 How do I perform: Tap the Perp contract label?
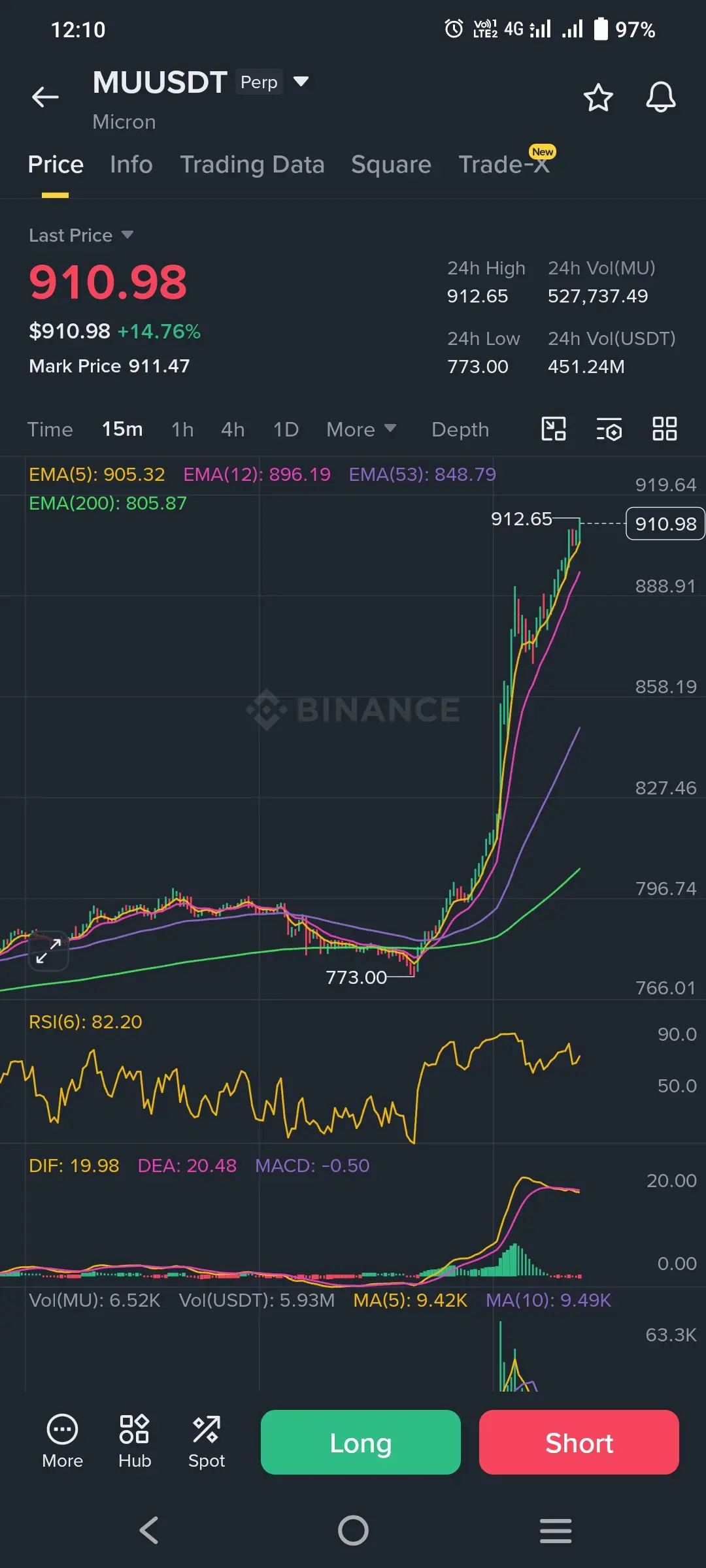click(259, 82)
